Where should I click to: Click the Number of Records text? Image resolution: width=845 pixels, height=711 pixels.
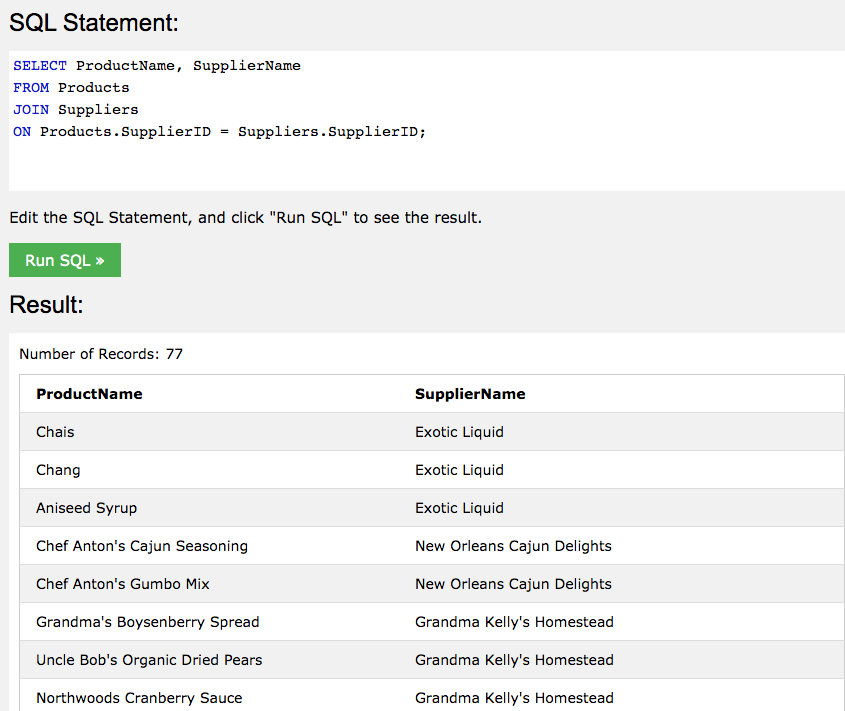[101, 354]
